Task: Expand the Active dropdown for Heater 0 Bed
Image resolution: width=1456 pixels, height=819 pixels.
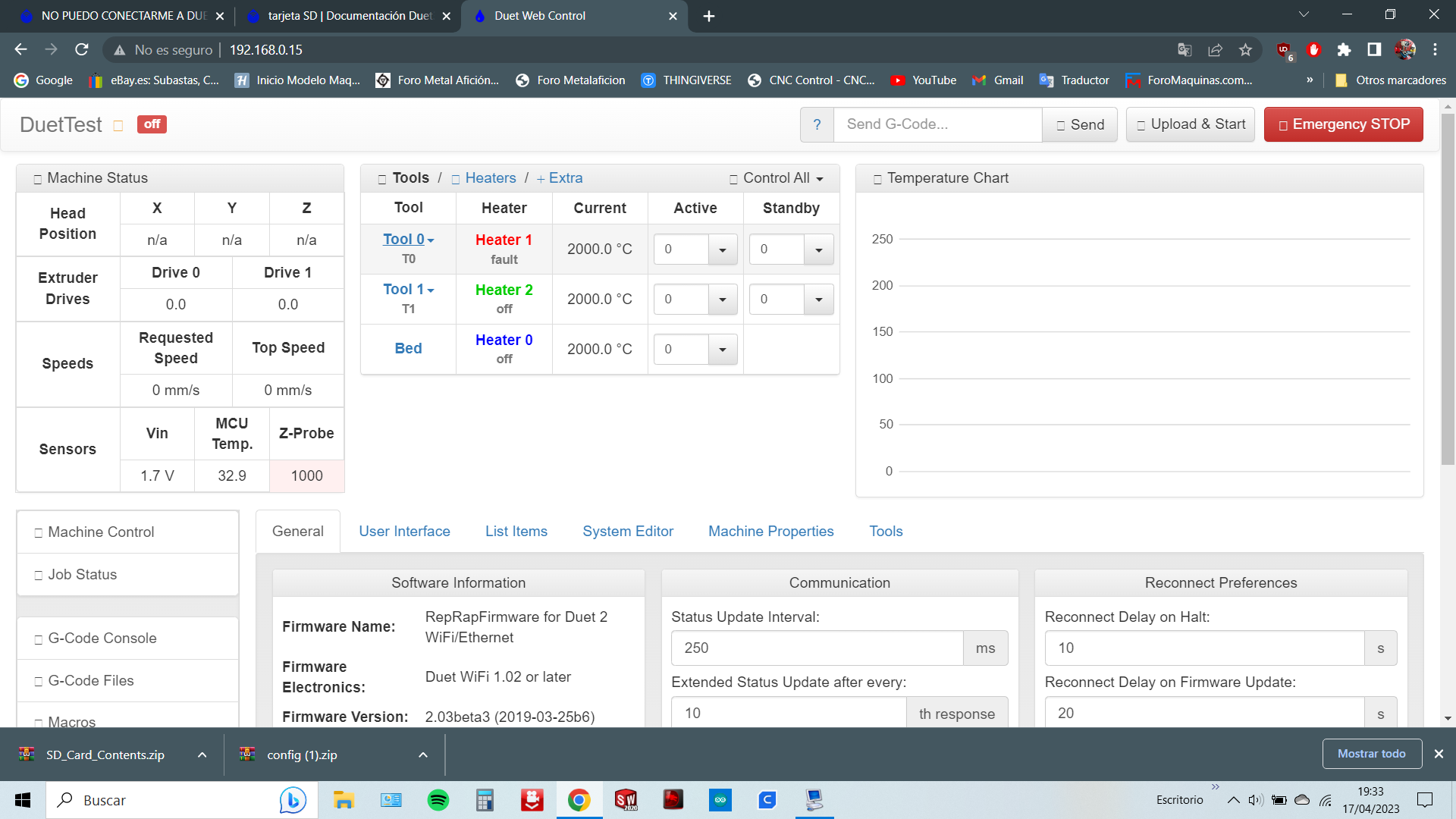Action: pyautogui.click(x=722, y=349)
